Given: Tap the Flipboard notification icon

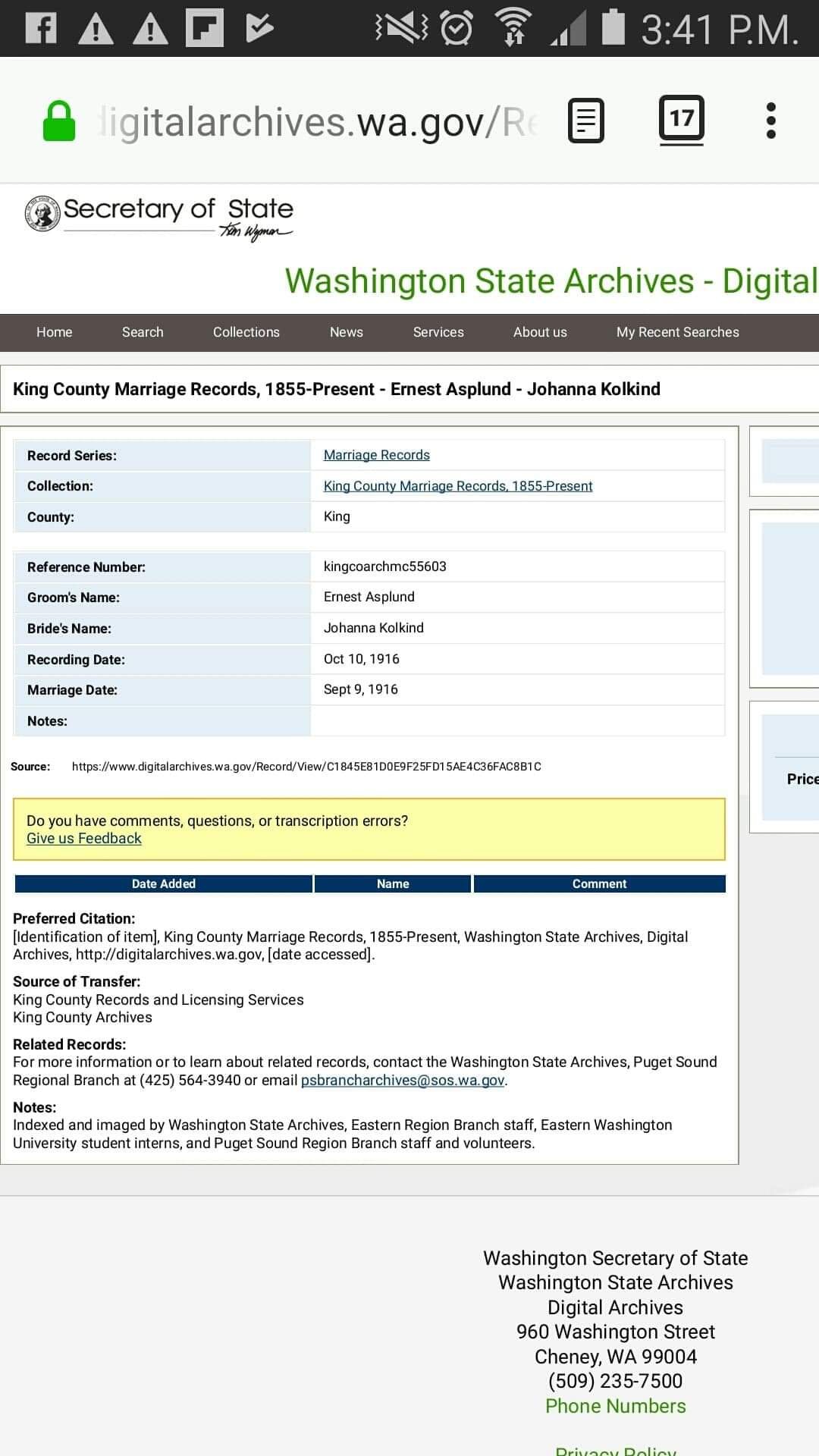Looking at the screenshot, I should pyautogui.click(x=205, y=28).
